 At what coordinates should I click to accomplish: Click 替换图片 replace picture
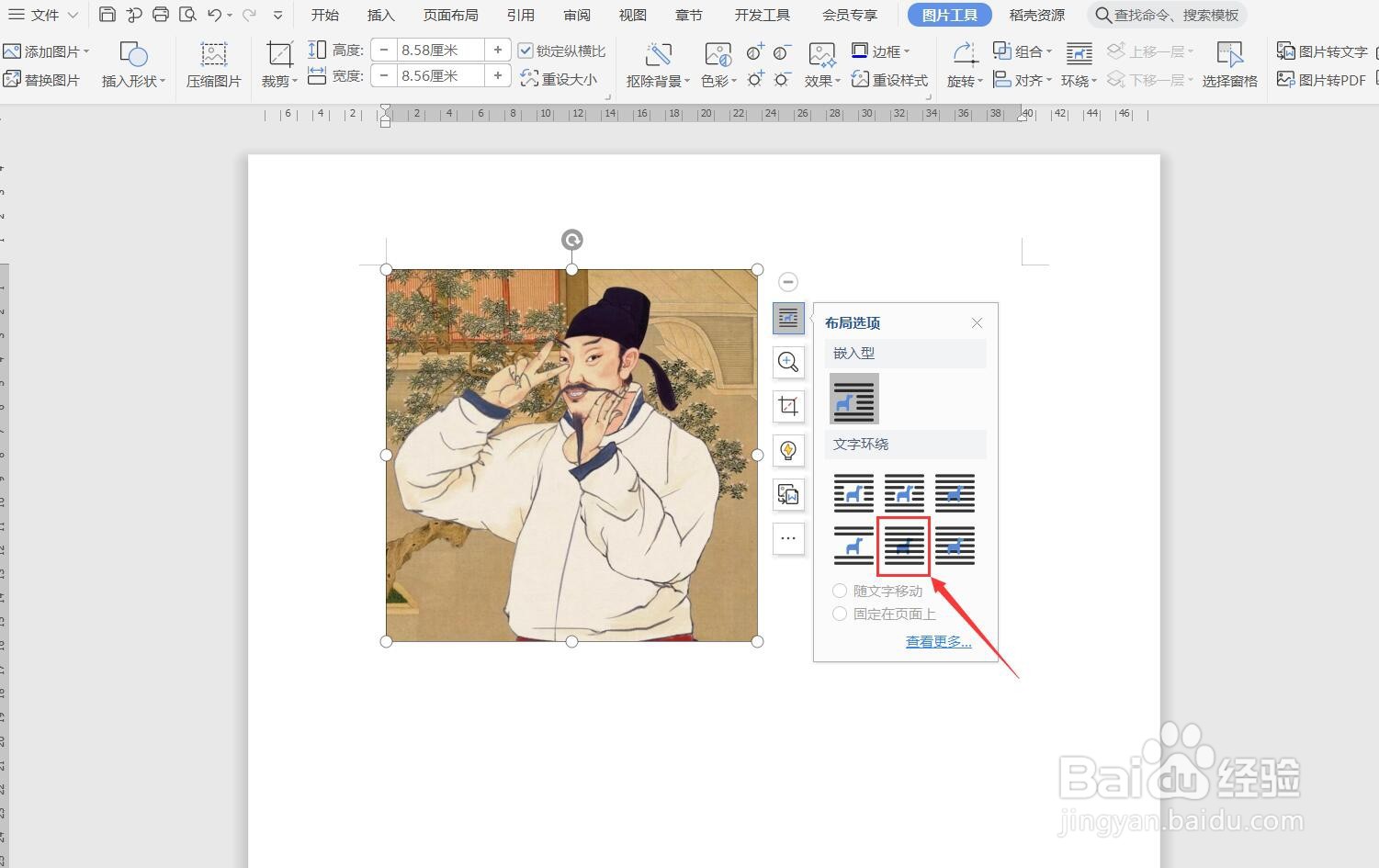(x=41, y=80)
